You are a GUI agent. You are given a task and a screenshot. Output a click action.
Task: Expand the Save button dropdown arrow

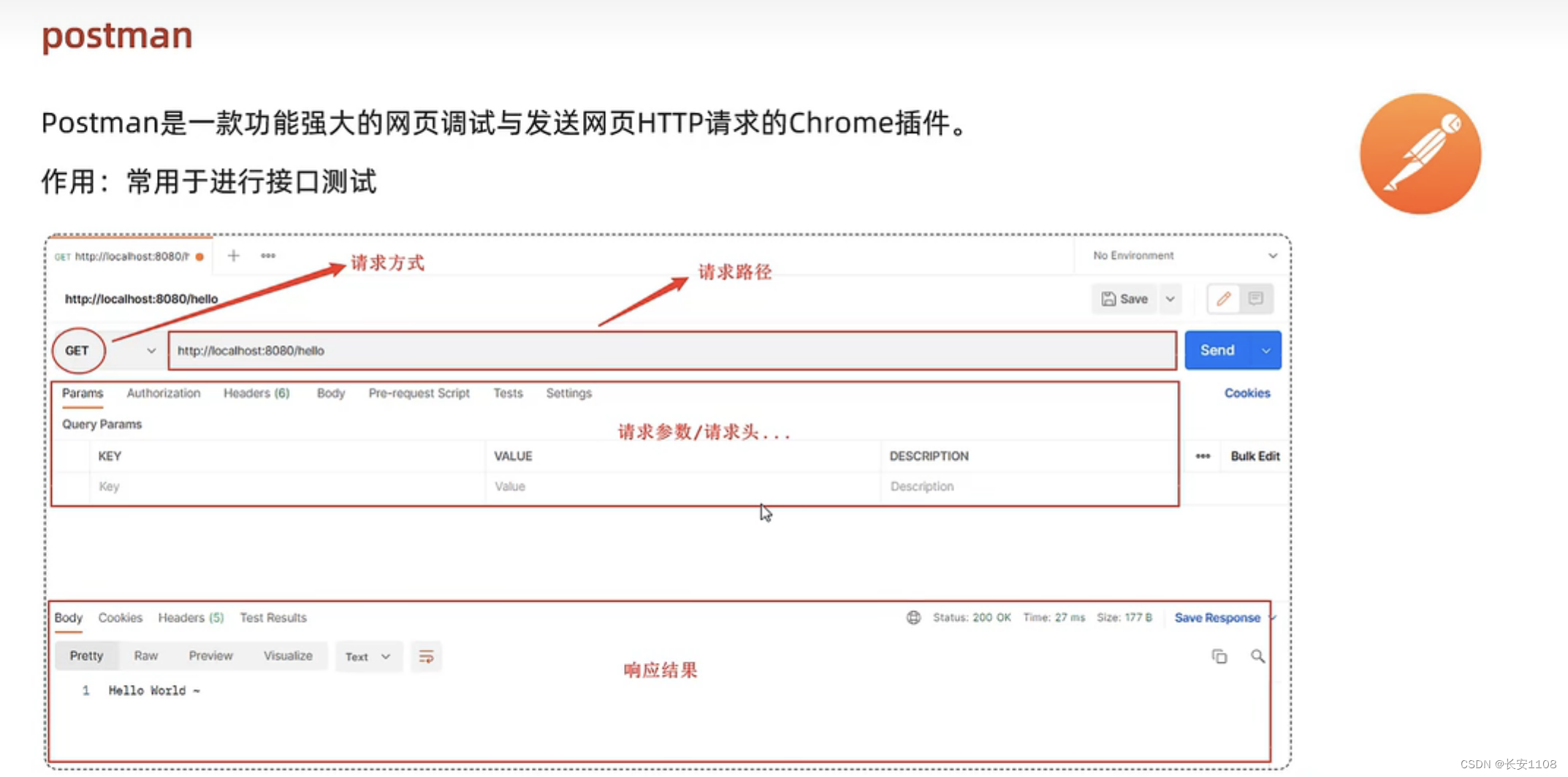pyautogui.click(x=1170, y=299)
